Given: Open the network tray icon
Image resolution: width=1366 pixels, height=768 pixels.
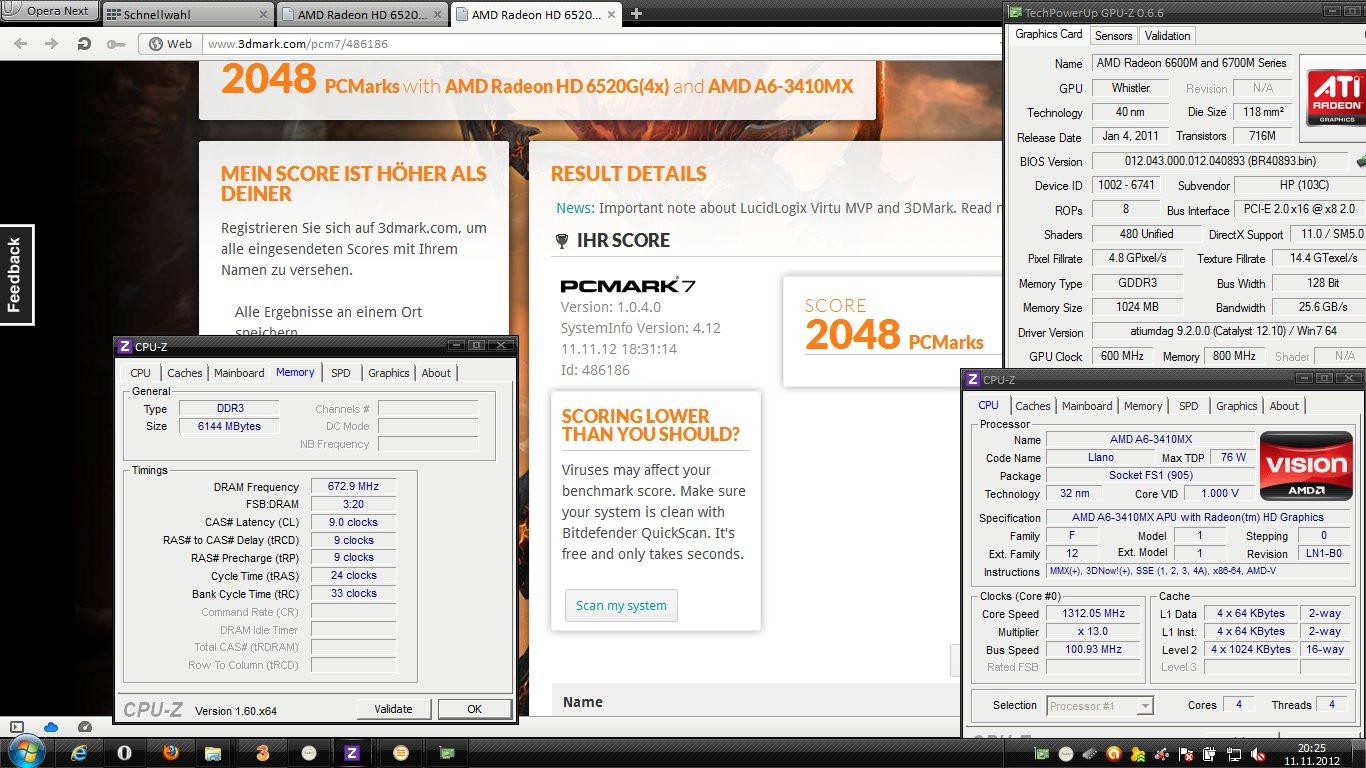Looking at the screenshot, I should pyautogui.click(x=1232, y=753).
